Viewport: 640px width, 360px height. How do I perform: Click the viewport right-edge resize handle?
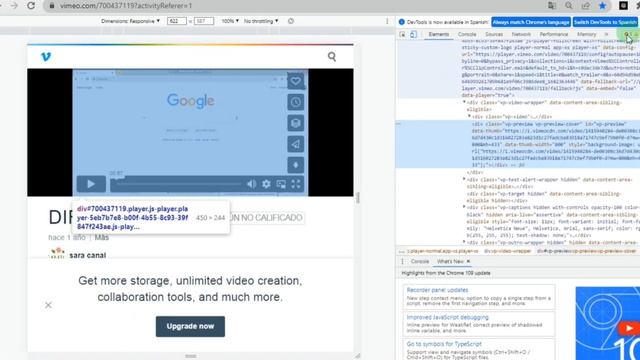tap(358, 198)
